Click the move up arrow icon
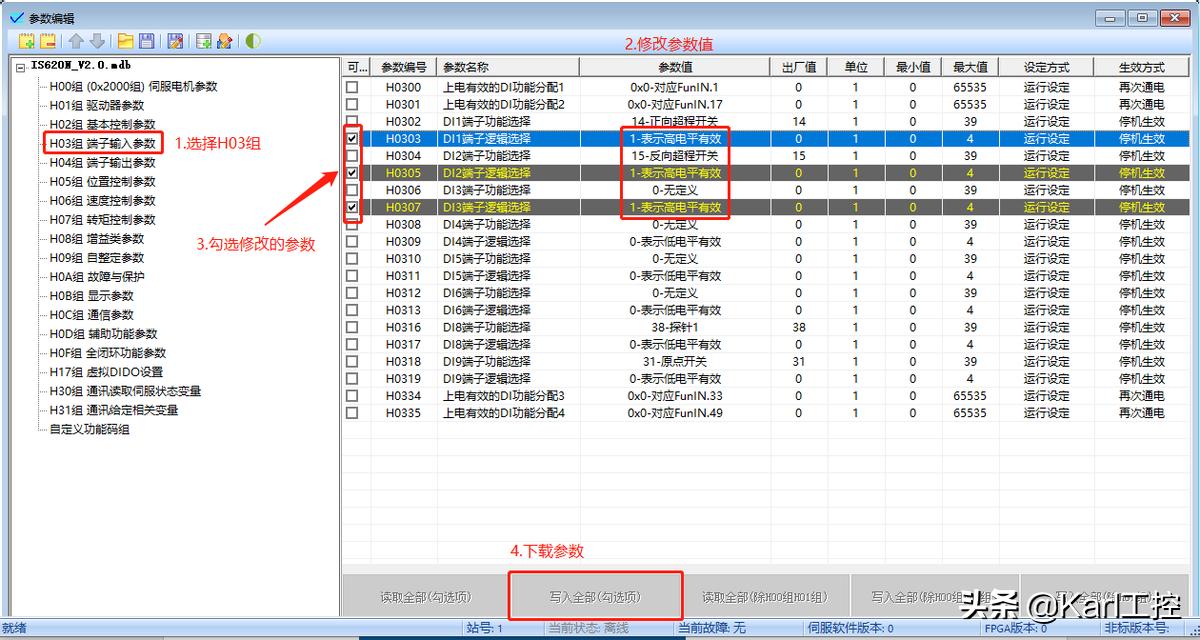 (76, 41)
